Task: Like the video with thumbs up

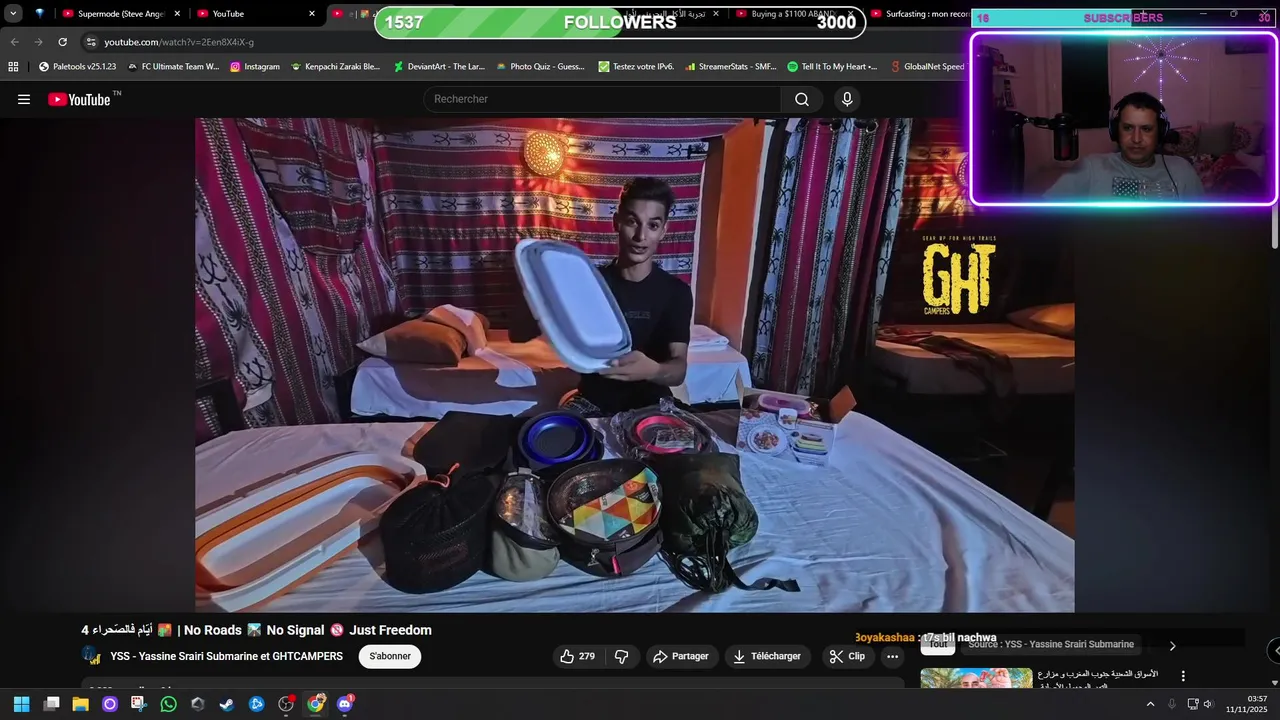Action: click(577, 656)
